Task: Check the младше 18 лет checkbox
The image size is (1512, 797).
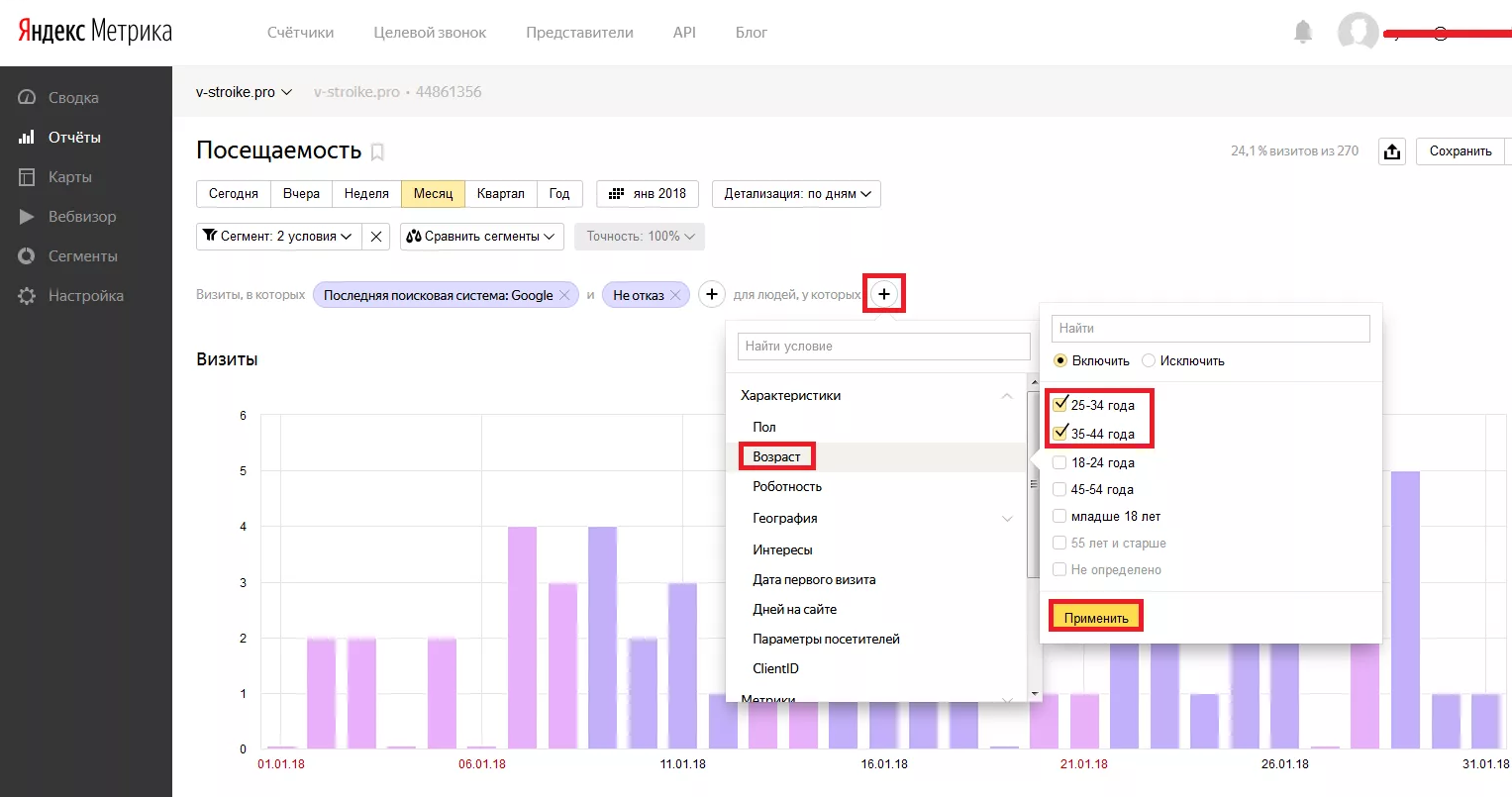Action: (x=1059, y=516)
